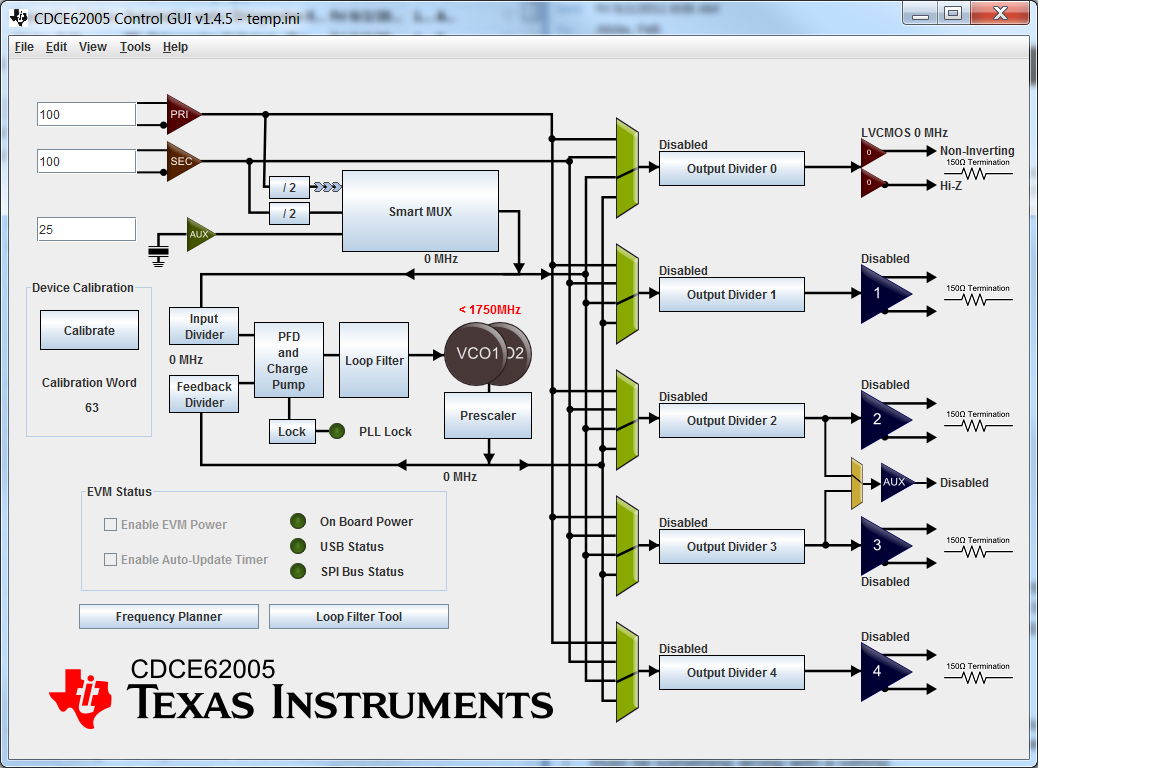Click the Calibration Word value 63
Image resolution: width=1152 pixels, height=768 pixels.
click(91, 407)
